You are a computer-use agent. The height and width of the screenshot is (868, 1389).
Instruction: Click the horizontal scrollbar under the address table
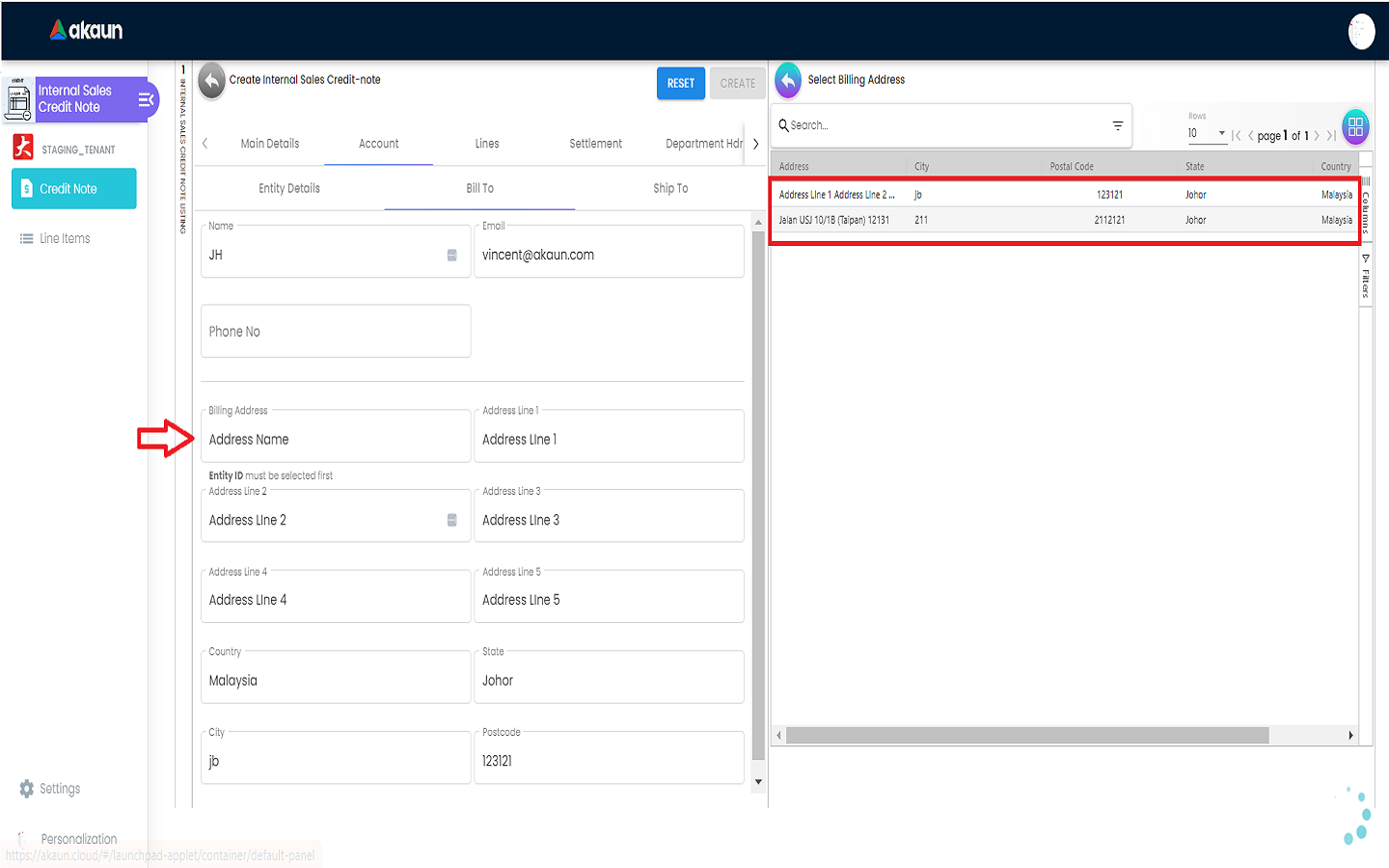[1026, 736]
